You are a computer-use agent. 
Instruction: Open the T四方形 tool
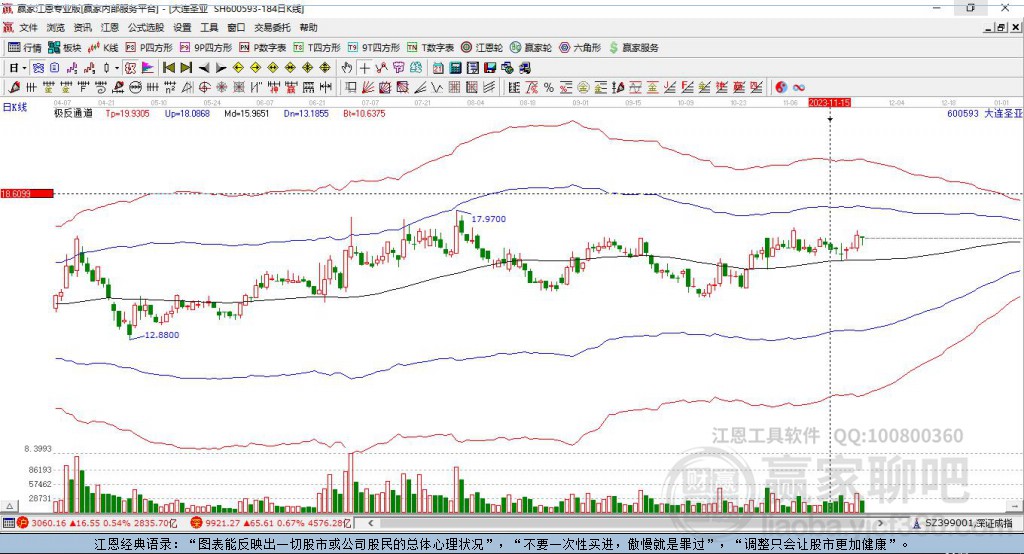317,48
